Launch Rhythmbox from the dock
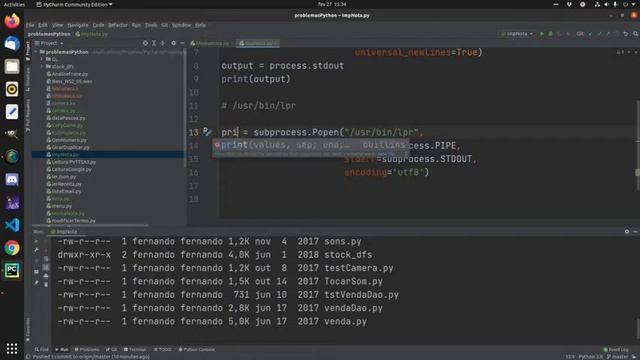Screen dimensions: 640x360 (12, 89)
